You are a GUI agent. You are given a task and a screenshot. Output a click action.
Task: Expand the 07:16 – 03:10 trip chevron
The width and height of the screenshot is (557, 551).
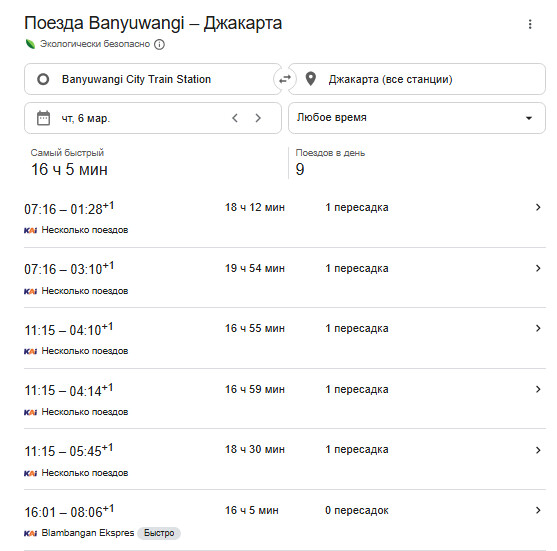(x=538, y=268)
